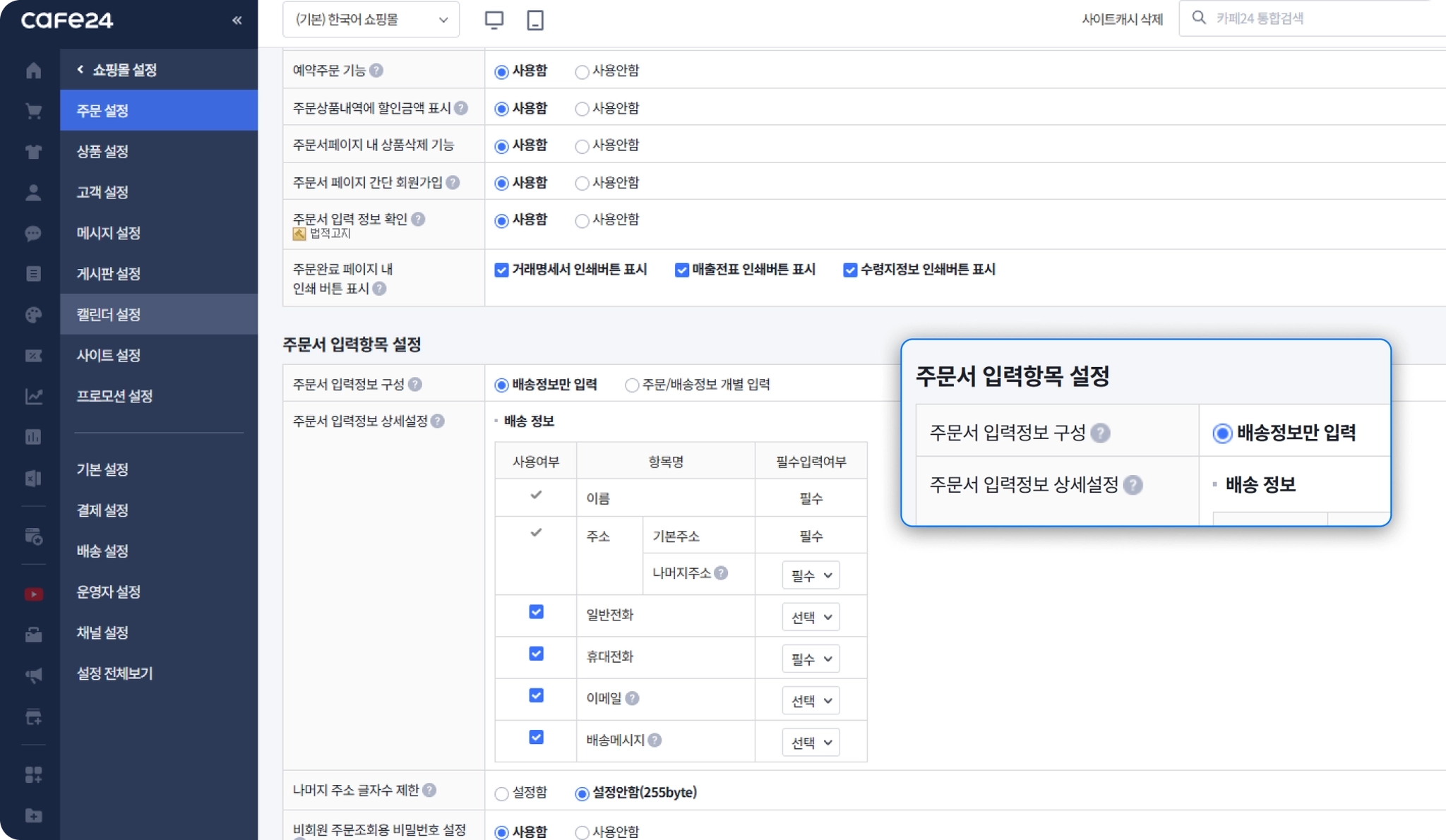Open the 한국어 쇼핑몰 shop selector dropdown

371,20
